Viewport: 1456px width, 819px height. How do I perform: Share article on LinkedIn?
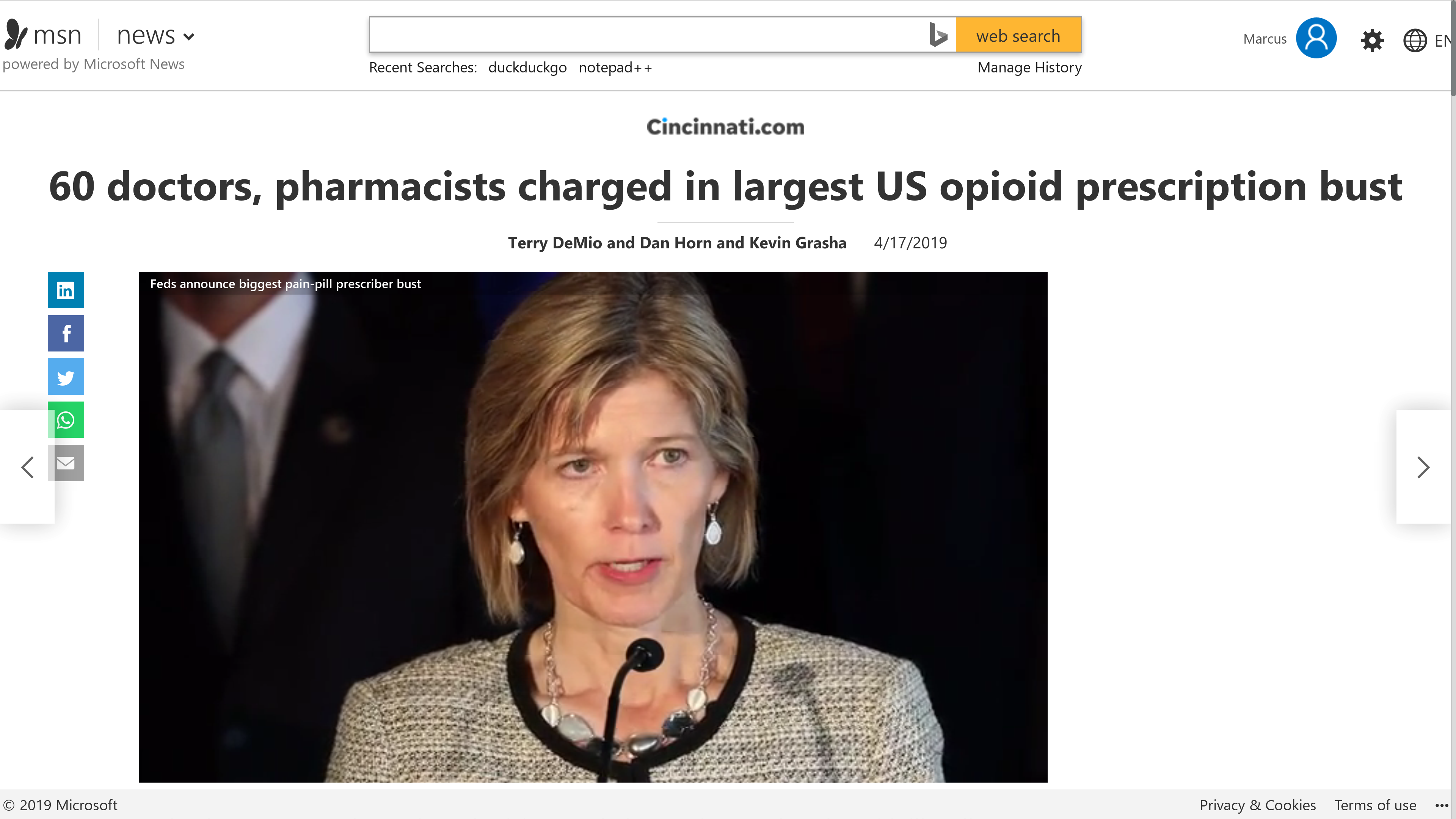click(x=66, y=290)
